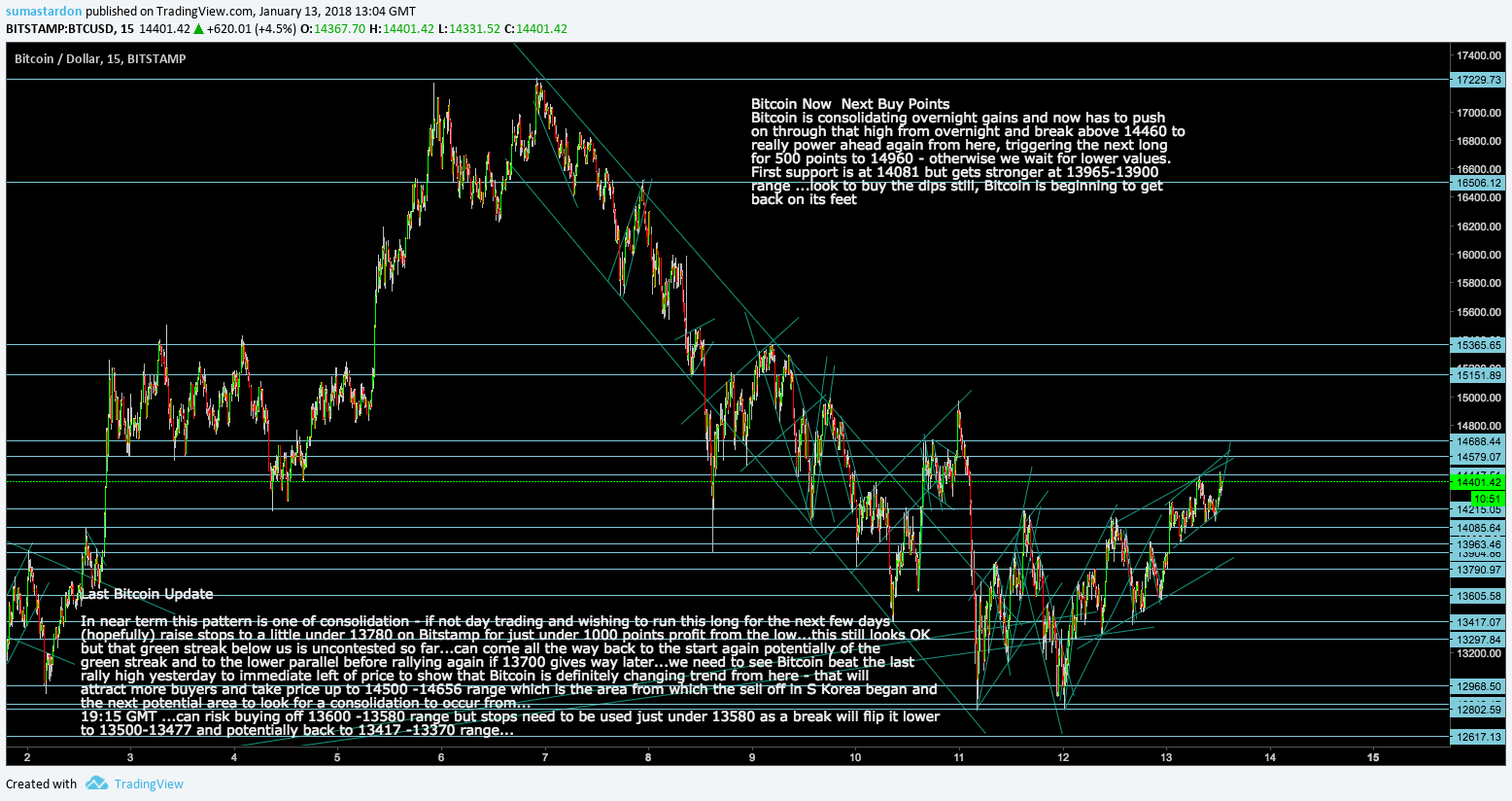
Task: Click date 13 on the time axis
Action: [1166, 757]
